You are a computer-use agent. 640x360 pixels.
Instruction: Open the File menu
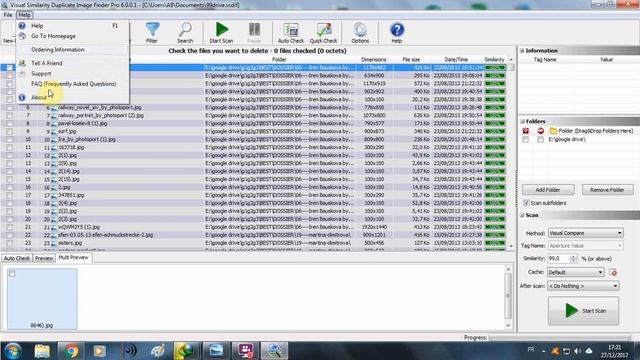(x=8, y=15)
